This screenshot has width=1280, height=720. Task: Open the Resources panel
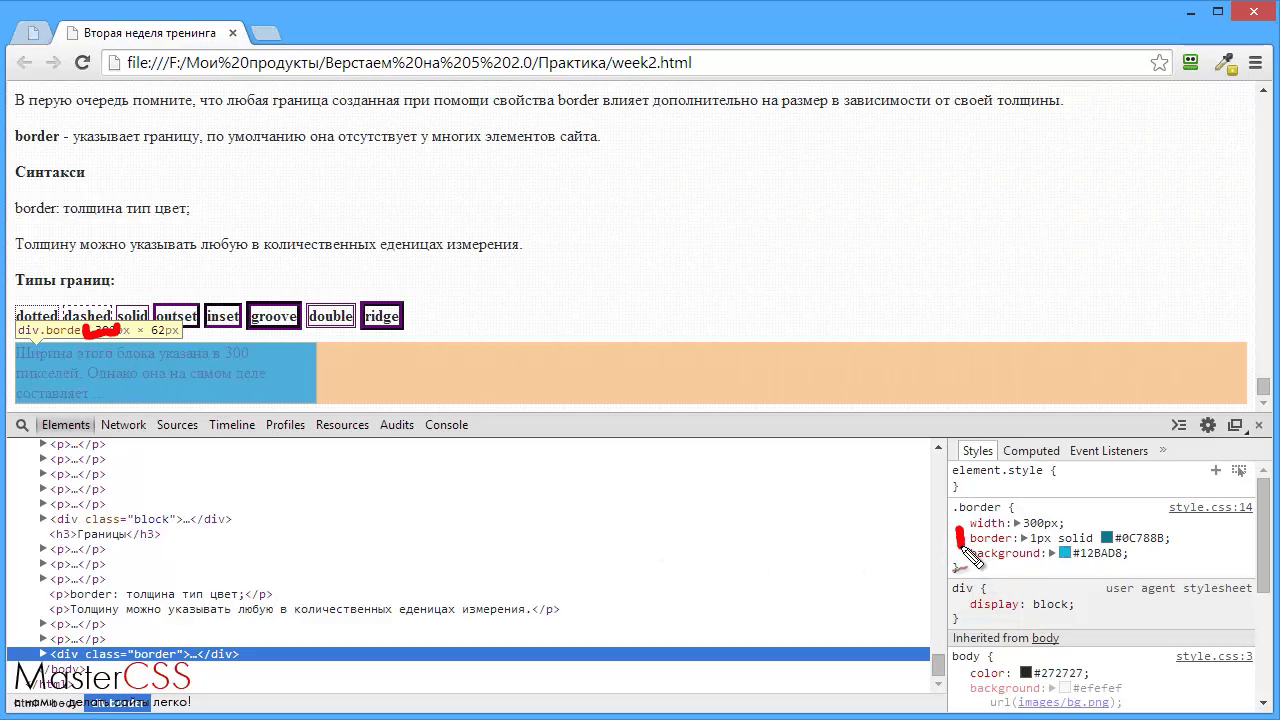tap(342, 425)
